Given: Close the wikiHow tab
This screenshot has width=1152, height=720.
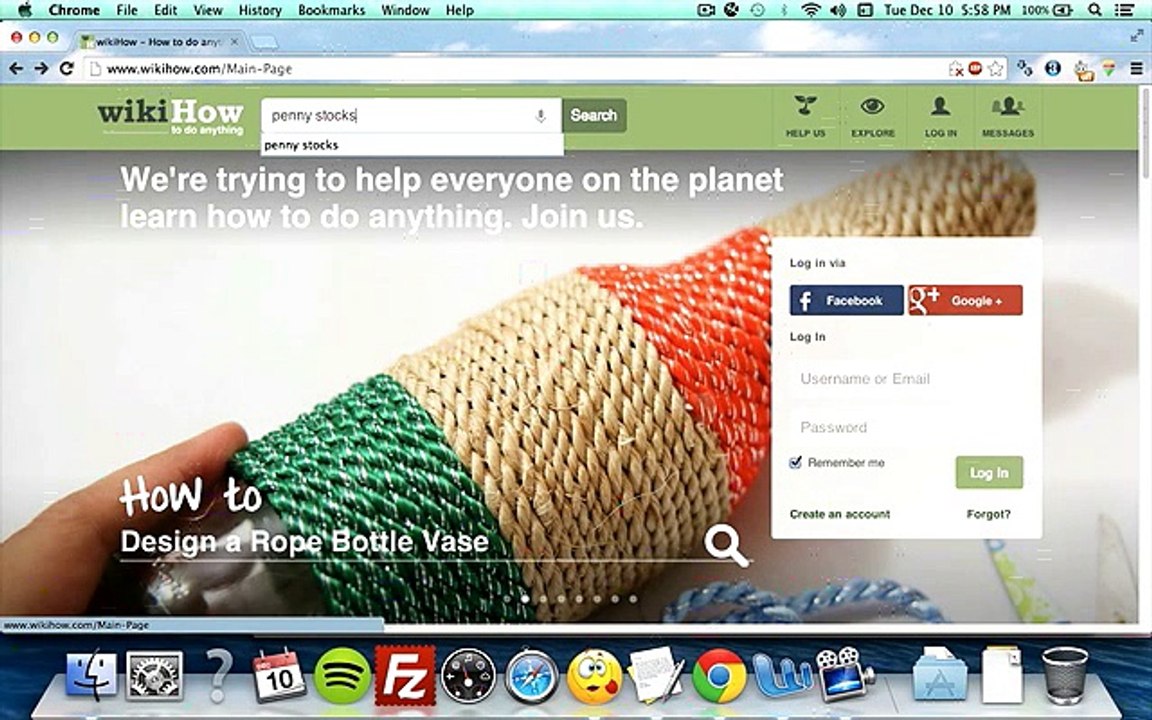Looking at the screenshot, I should tap(234, 42).
